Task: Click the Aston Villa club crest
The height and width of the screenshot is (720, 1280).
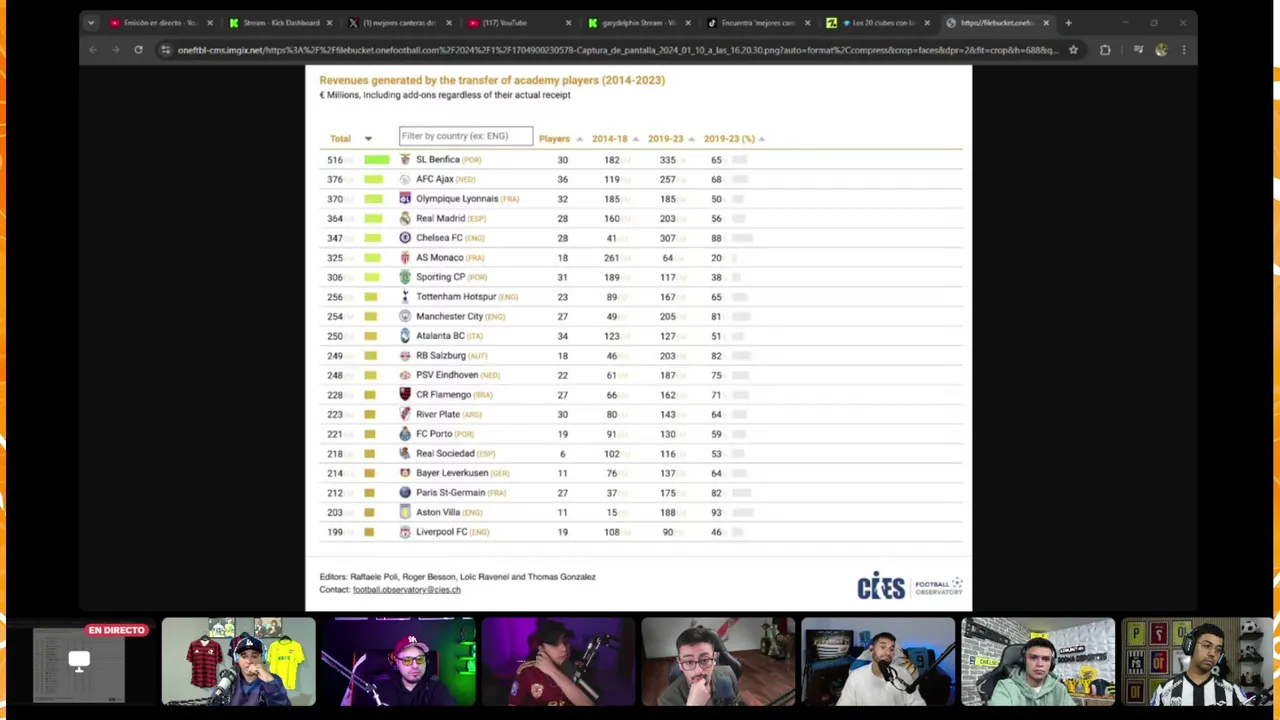Action: [x=405, y=512]
